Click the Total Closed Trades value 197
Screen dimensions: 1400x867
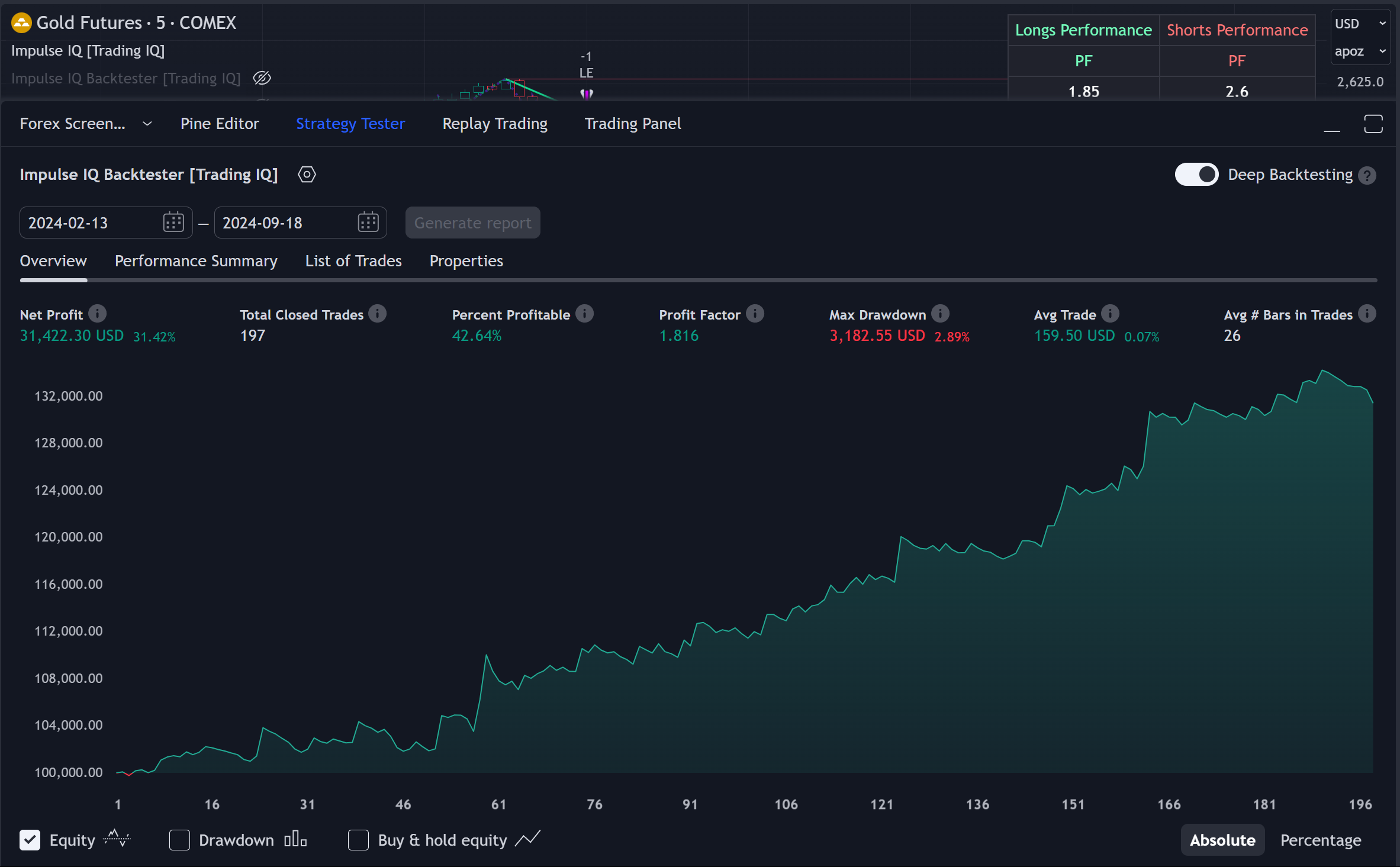252,336
